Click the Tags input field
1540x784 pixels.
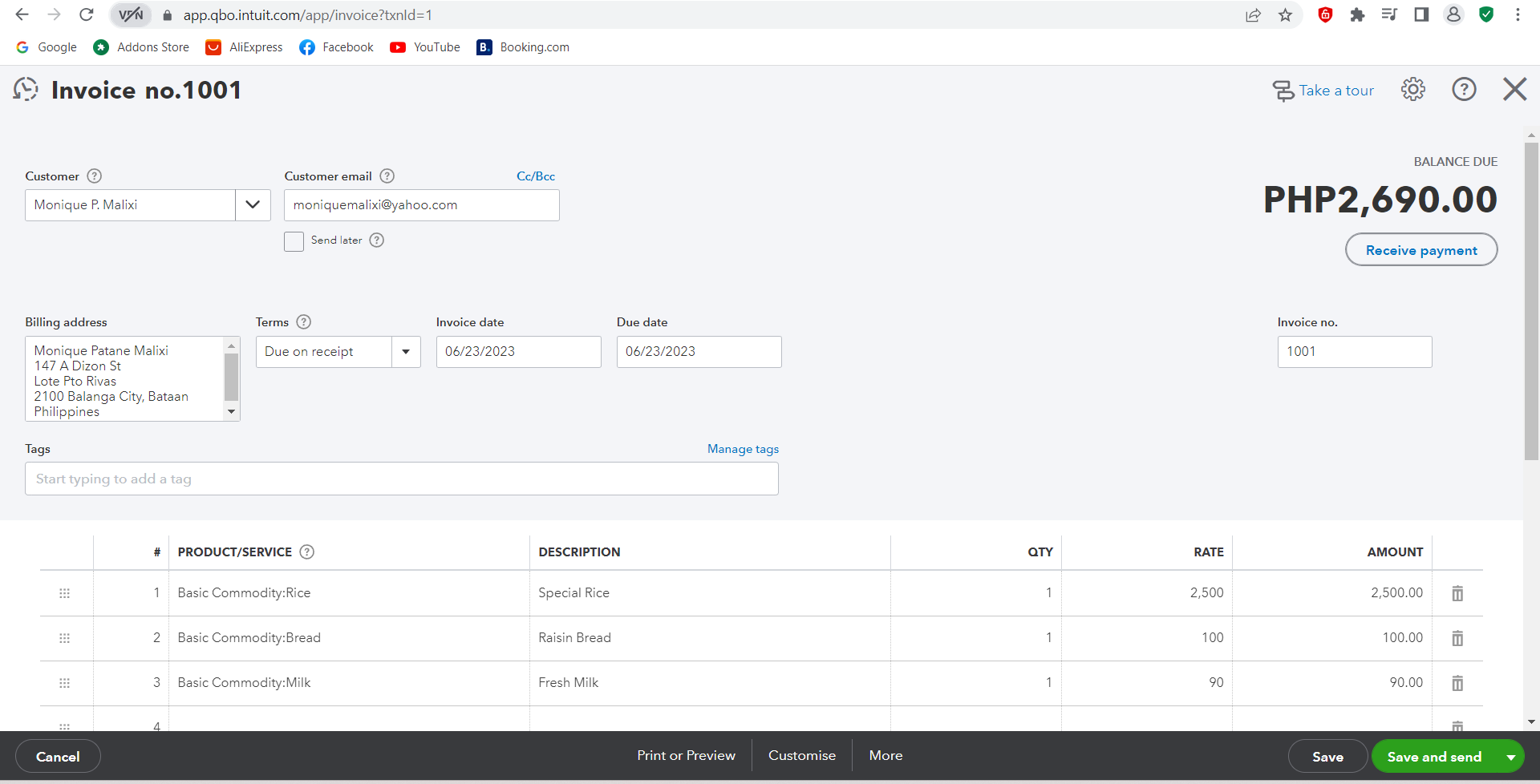402,479
